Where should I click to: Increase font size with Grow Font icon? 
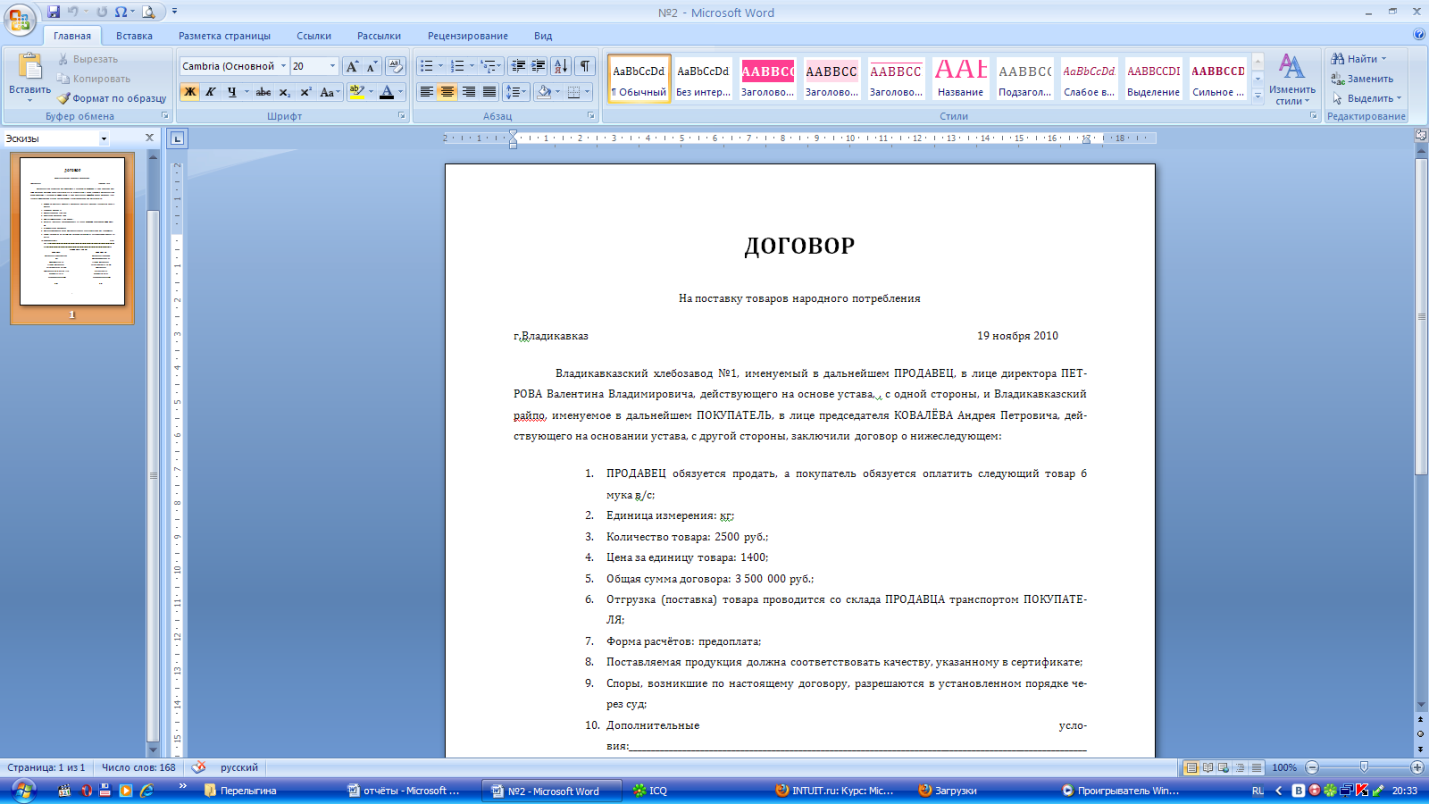352,66
